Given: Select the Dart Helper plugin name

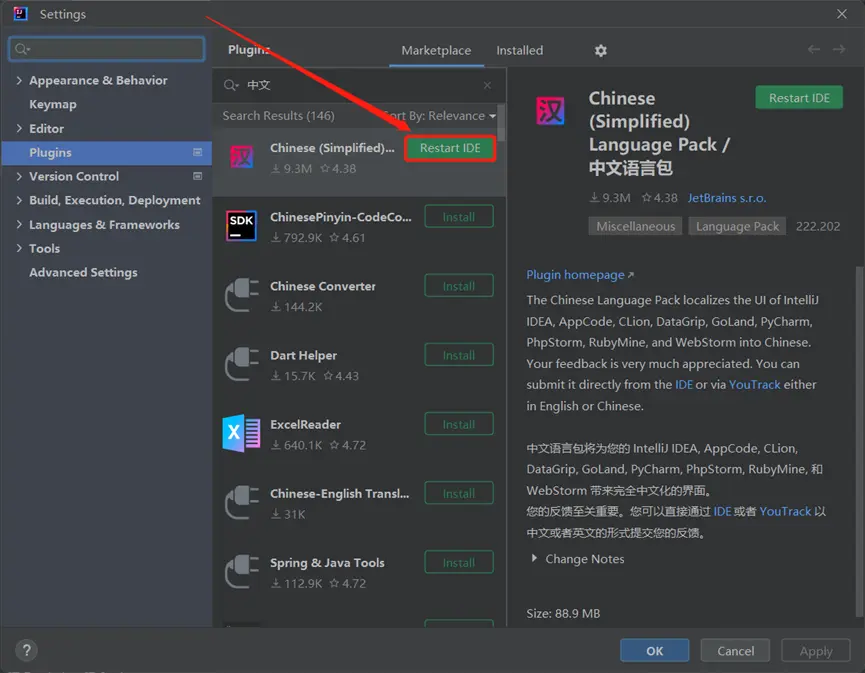Looking at the screenshot, I should coord(303,355).
